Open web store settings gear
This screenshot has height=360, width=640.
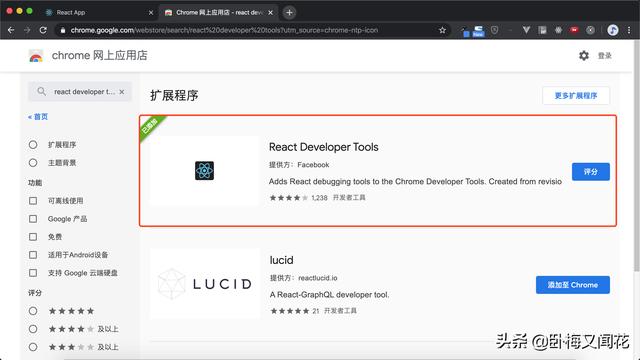(x=584, y=56)
